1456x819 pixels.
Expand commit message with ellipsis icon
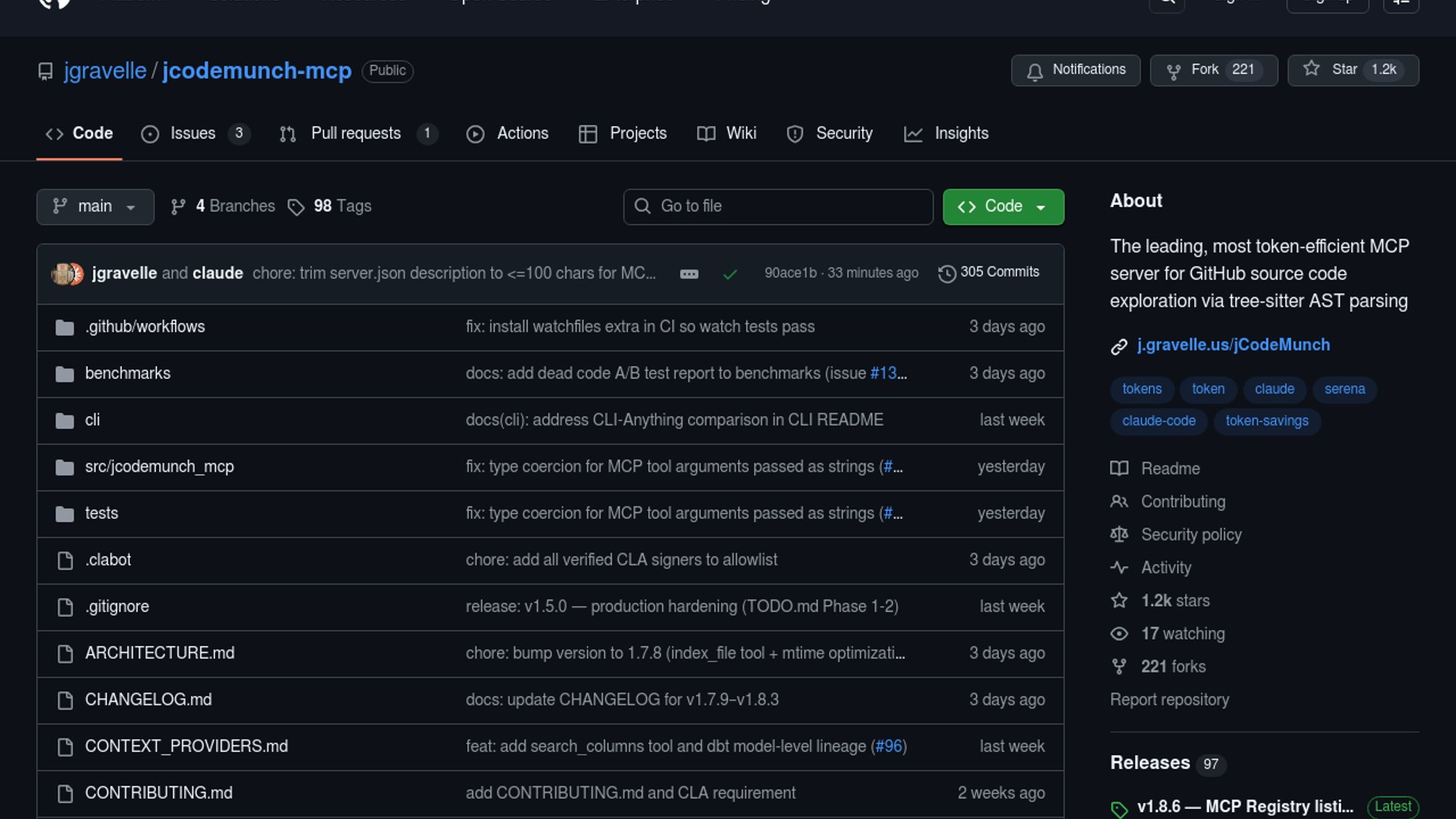point(689,274)
